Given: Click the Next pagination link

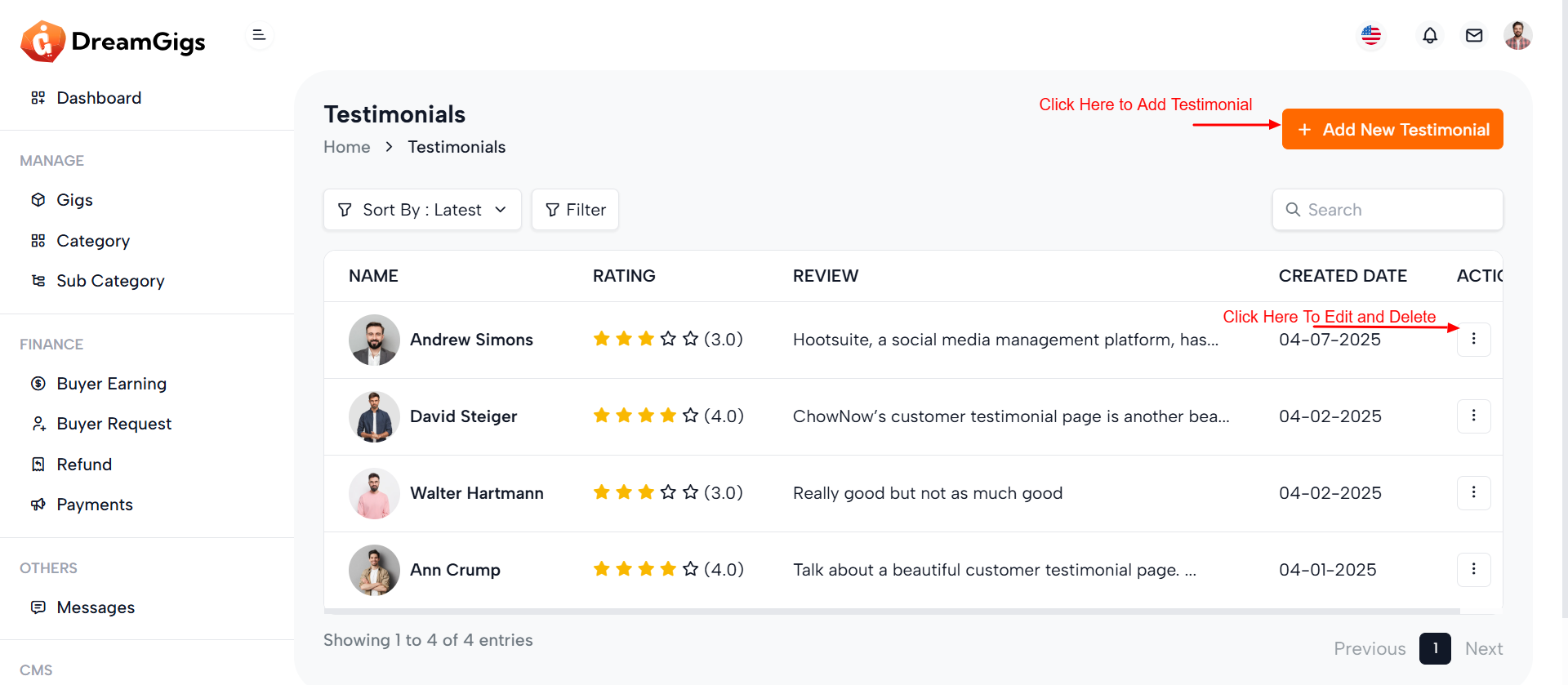Looking at the screenshot, I should point(1483,648).
